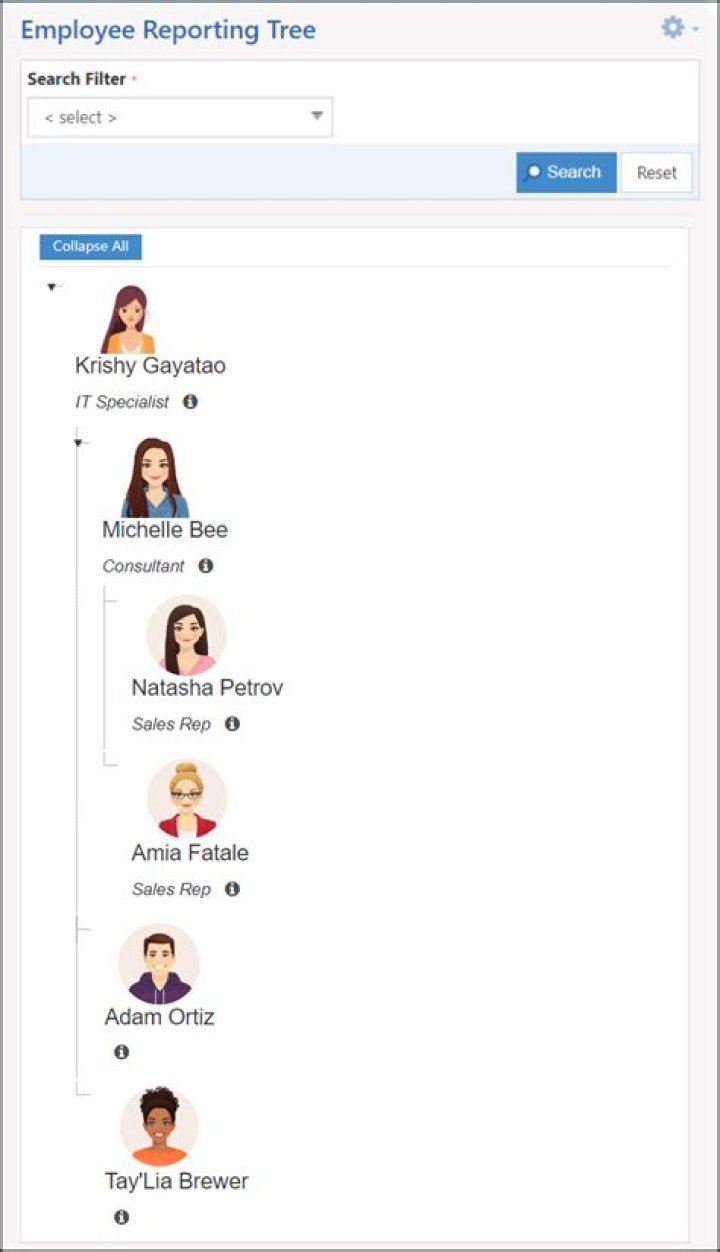Click info icon beside IT Specialist
720x1252 pixels.
pyautogui.click(x=190, y=402)
